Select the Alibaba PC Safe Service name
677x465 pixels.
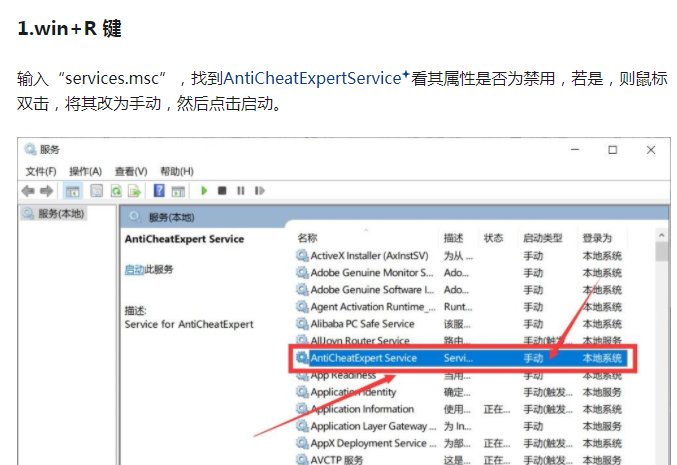pyautogui.click(x=362, y=323)
